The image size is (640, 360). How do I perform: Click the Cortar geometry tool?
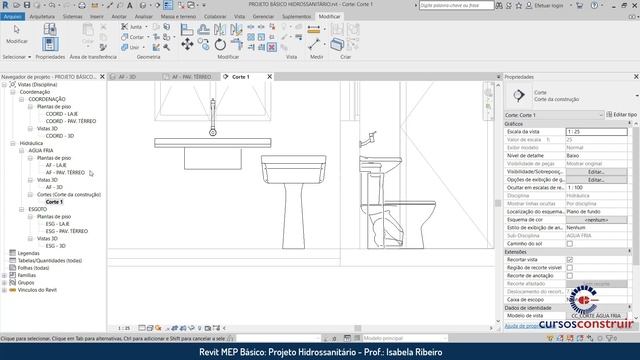[133, 37]
